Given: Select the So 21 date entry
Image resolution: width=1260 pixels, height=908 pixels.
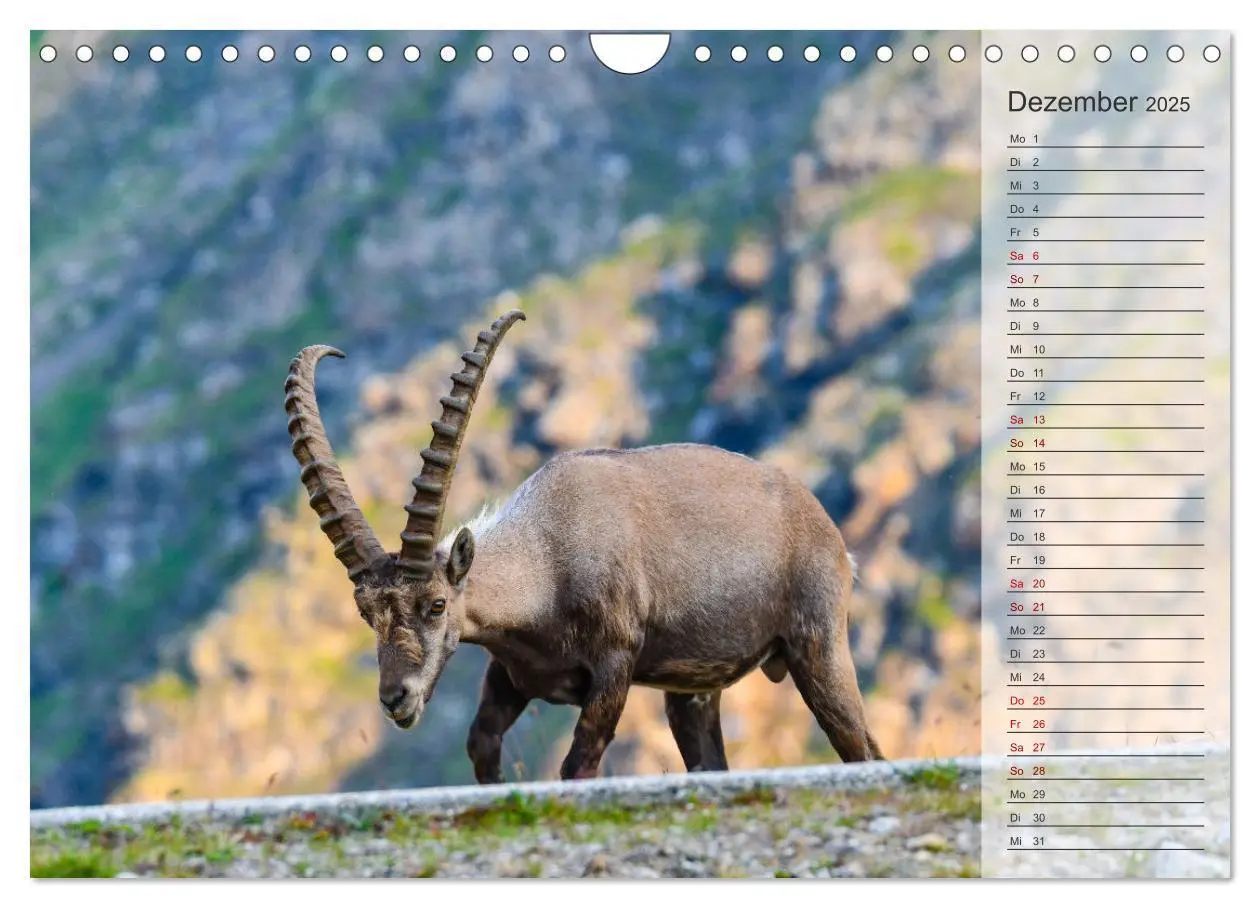Looking at the screenshot, I should click(1105, 607).
